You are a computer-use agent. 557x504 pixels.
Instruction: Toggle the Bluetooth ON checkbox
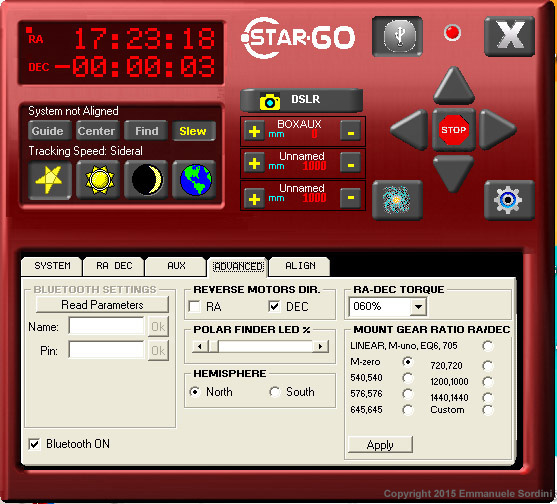tap(34, 444)
